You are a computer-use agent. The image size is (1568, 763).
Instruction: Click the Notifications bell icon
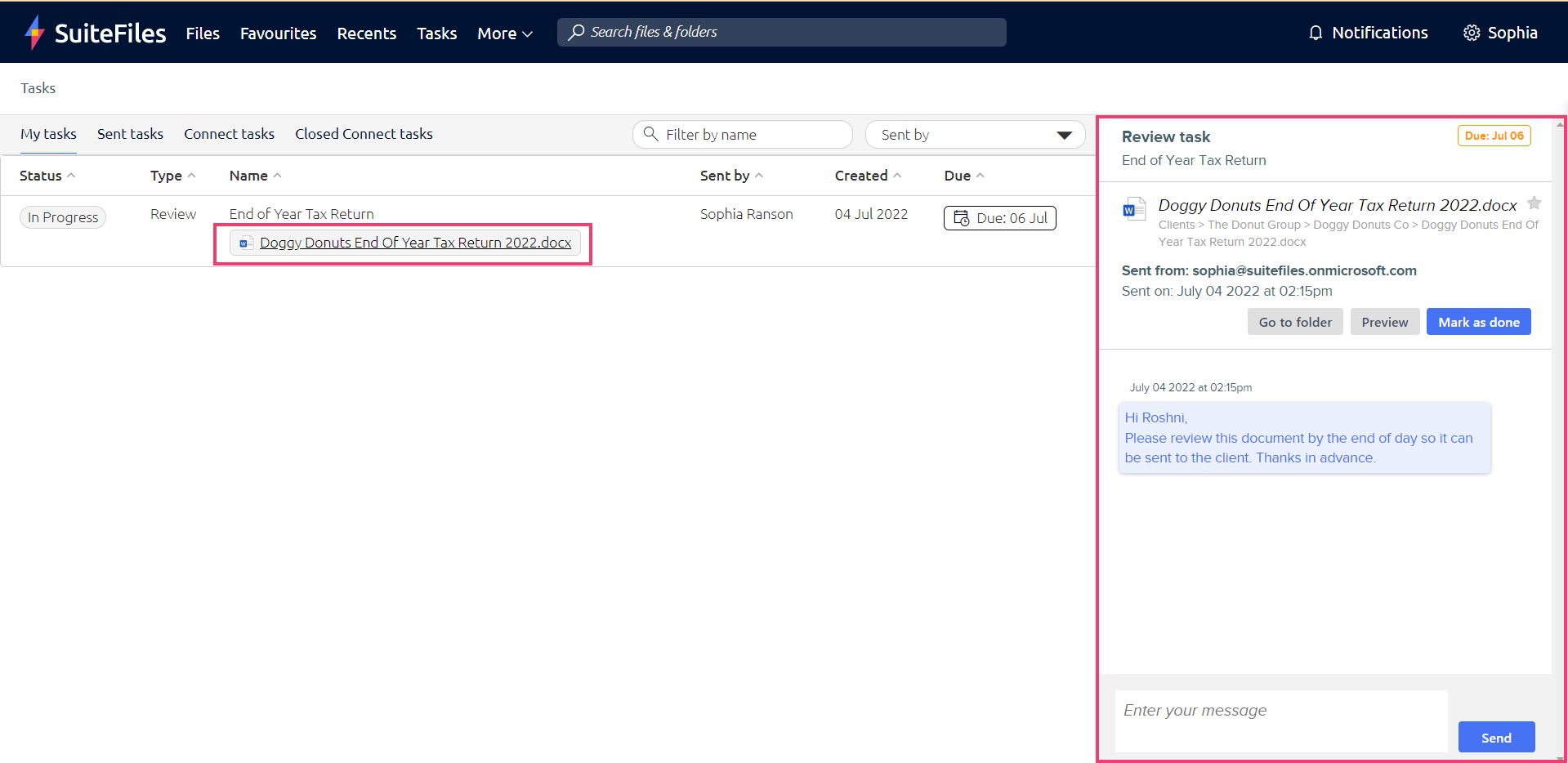pyautogui.click(x=1316, y=33)
